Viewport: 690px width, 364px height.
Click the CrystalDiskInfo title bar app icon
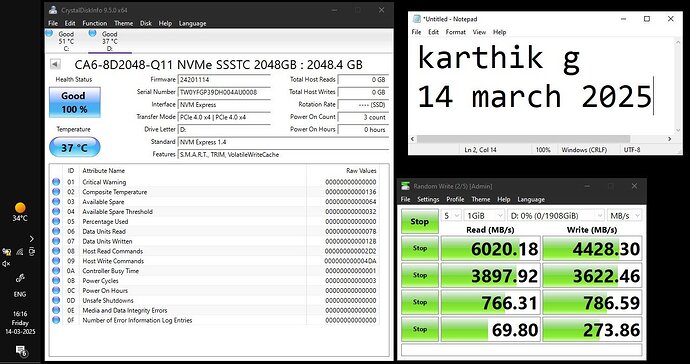(53, 10)
